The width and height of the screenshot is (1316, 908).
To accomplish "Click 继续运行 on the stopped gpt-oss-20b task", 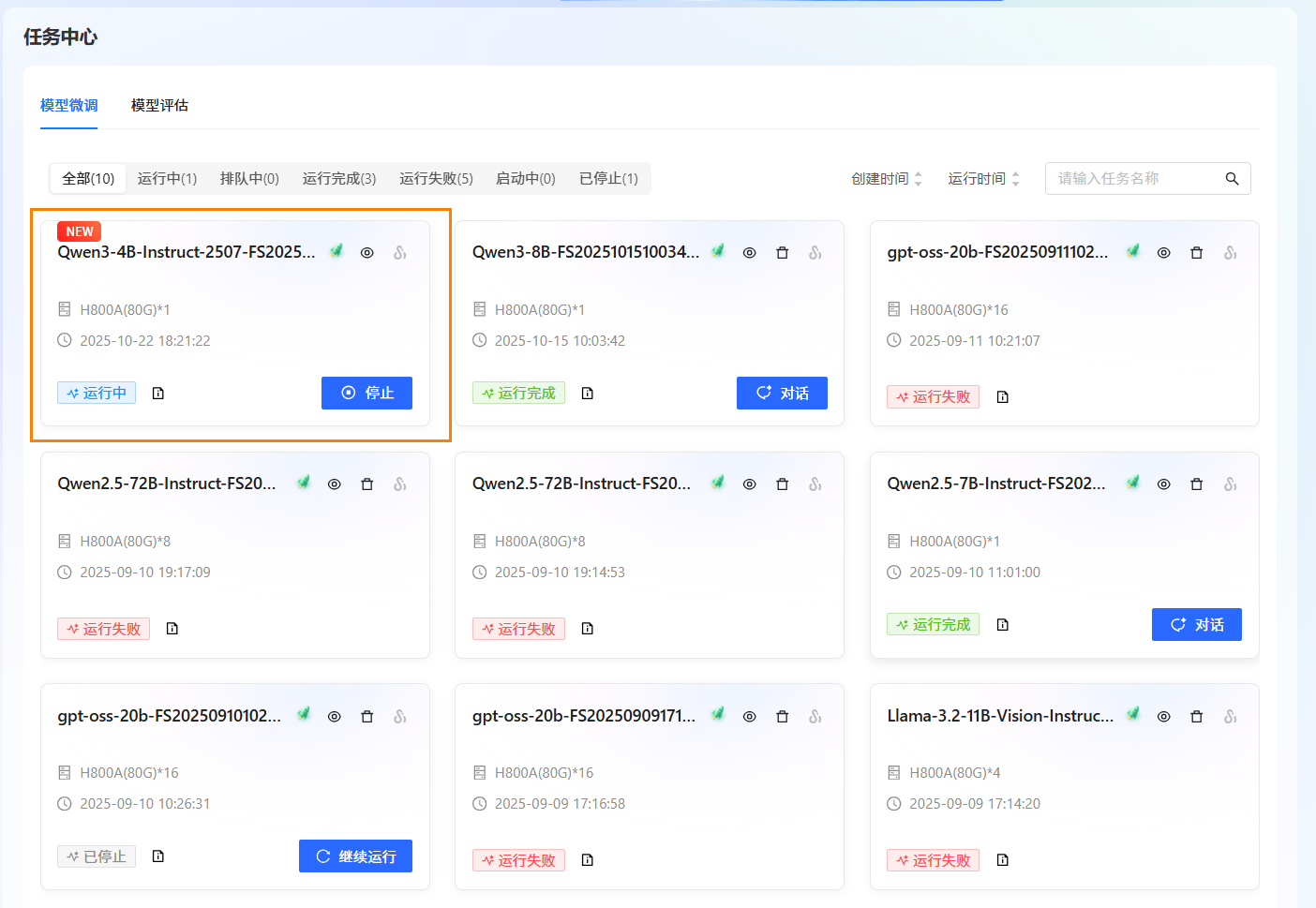I will coord(355,856).
